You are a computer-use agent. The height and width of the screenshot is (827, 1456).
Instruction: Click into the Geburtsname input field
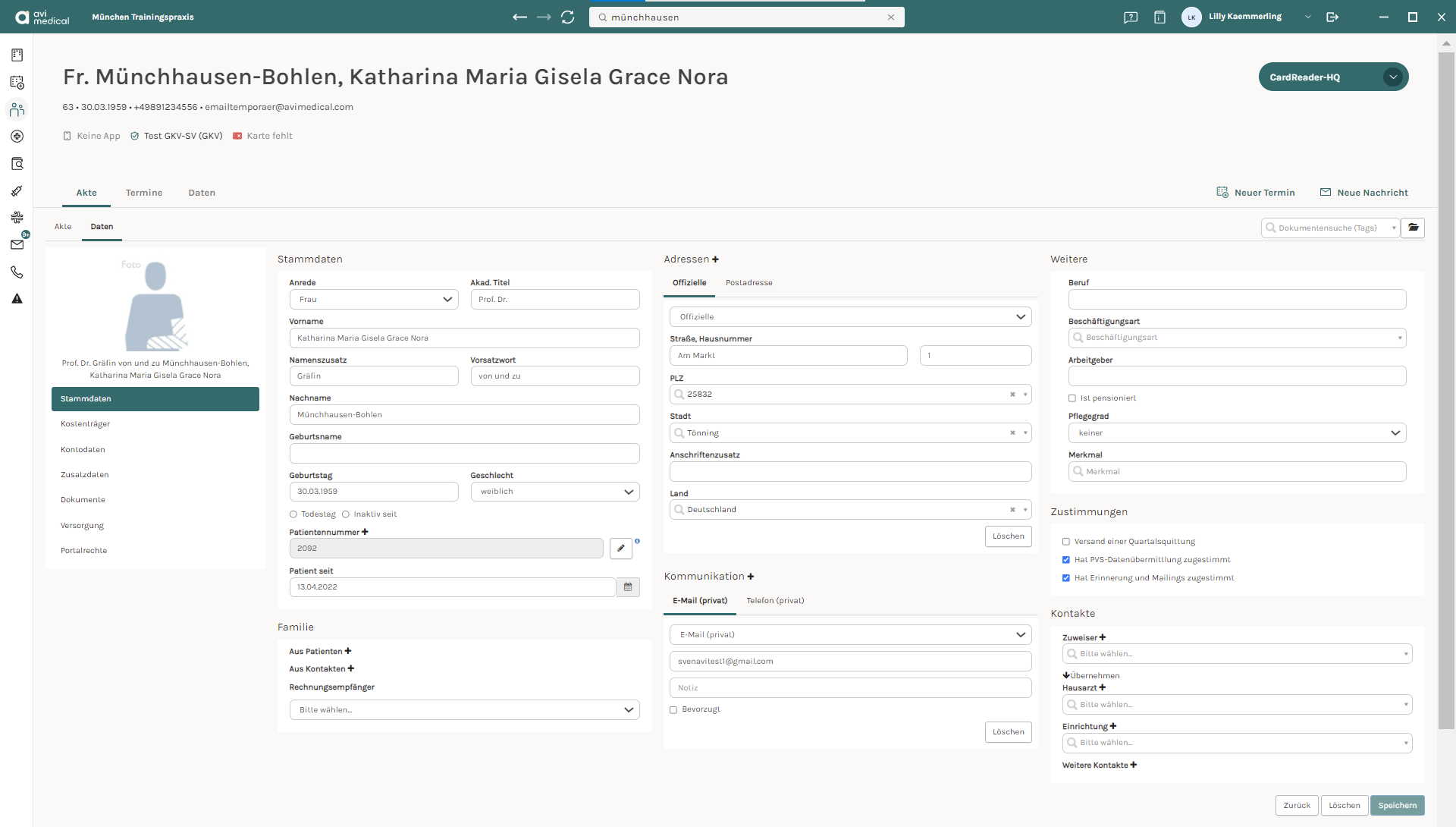(x=464, y=454)
